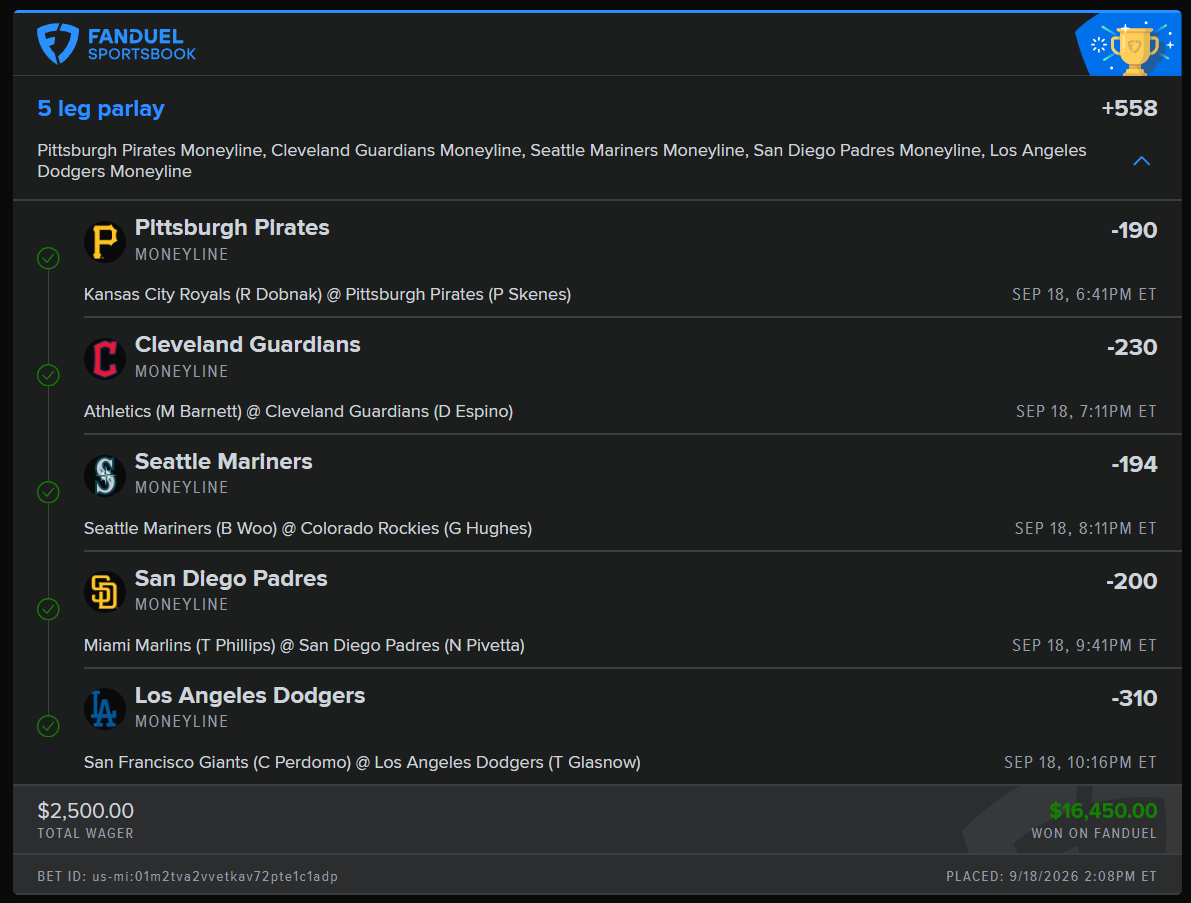This screenshot has width=1191, height=903.
Task: Click the 'Cleveland Guardians' leg title
Action: tap(248, 345)
